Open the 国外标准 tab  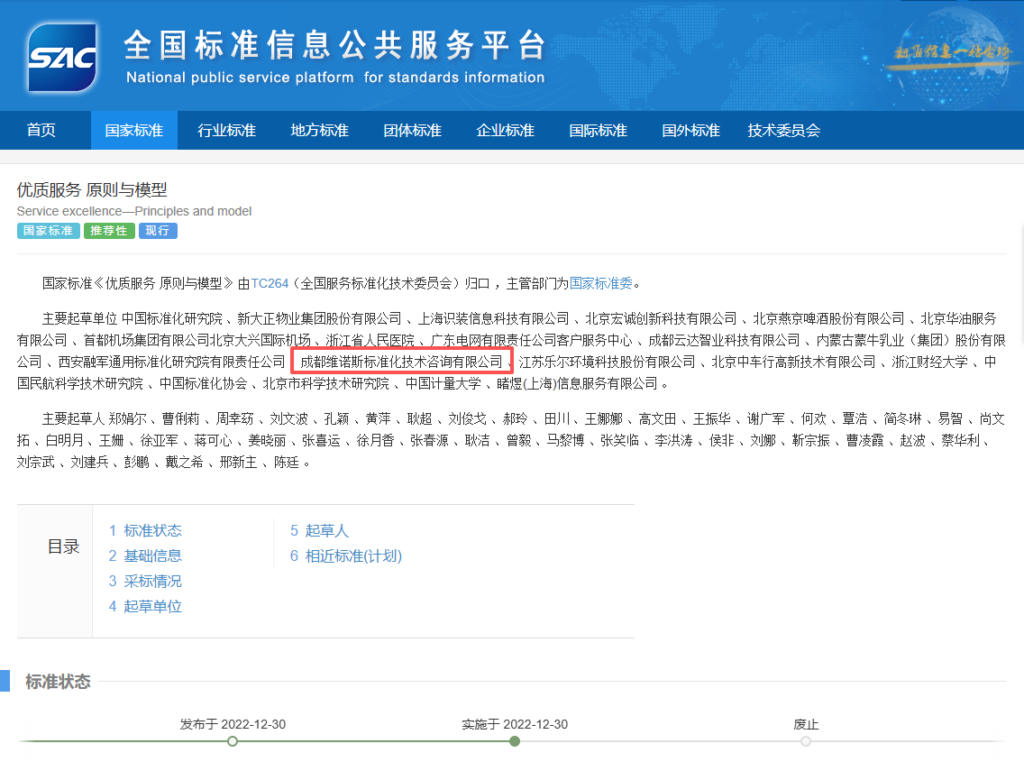click(690, 131)
